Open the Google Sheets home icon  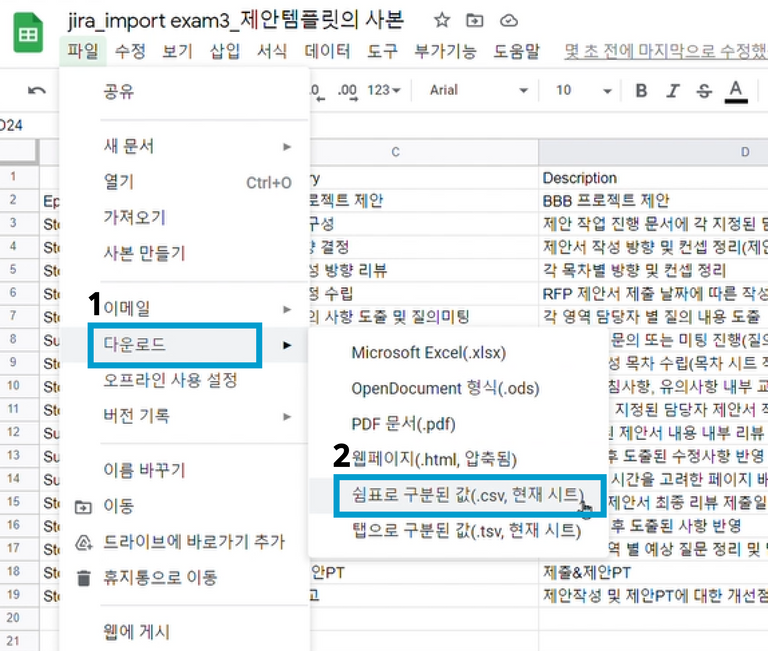coord(28,33)
